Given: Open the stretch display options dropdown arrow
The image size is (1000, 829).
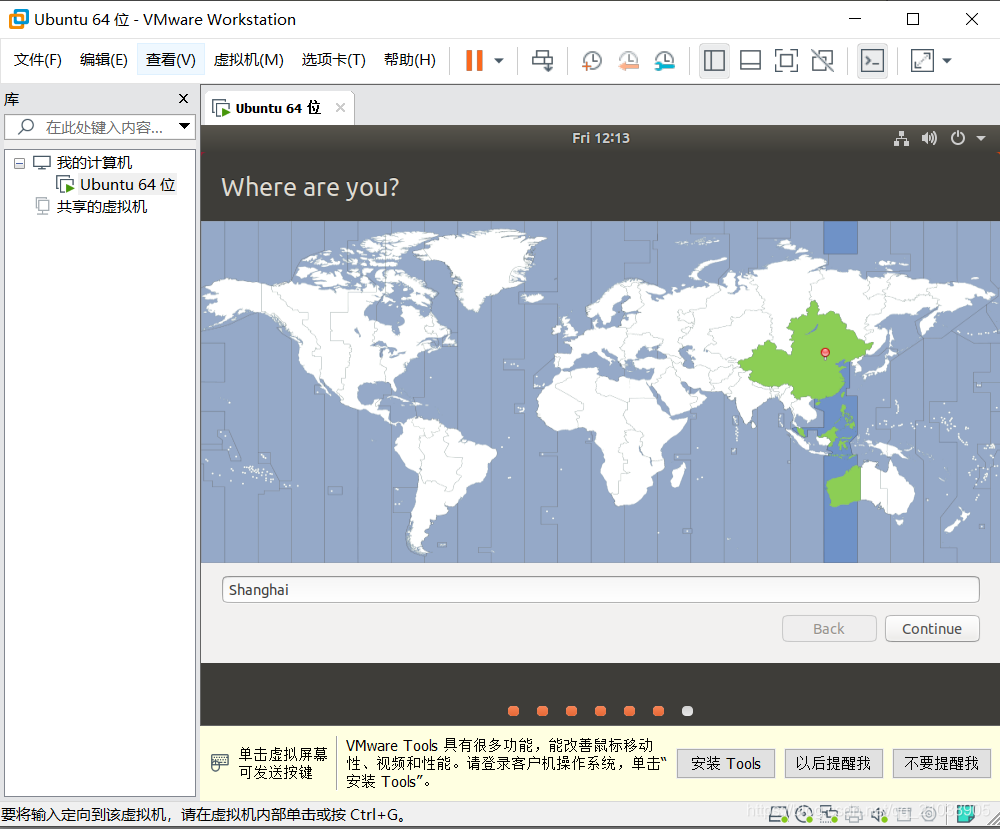Looking at the screenshot, I should click(947, 61).
